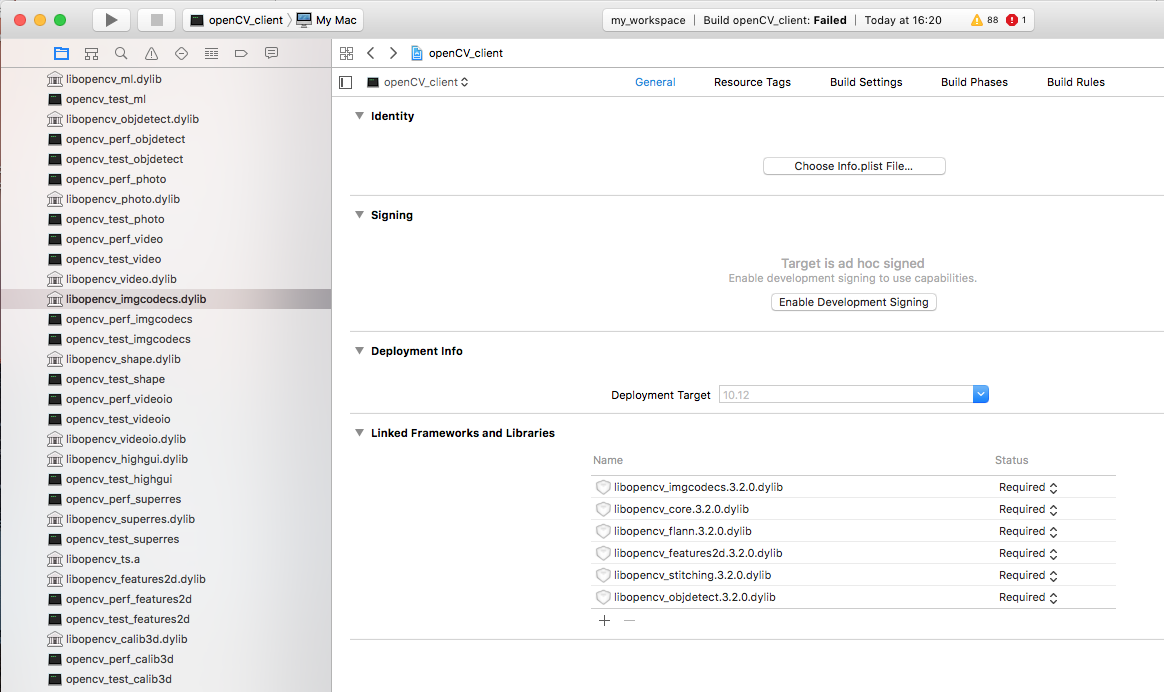Remove a library with the minus button

pyautogui.click(x=630, y=621)
